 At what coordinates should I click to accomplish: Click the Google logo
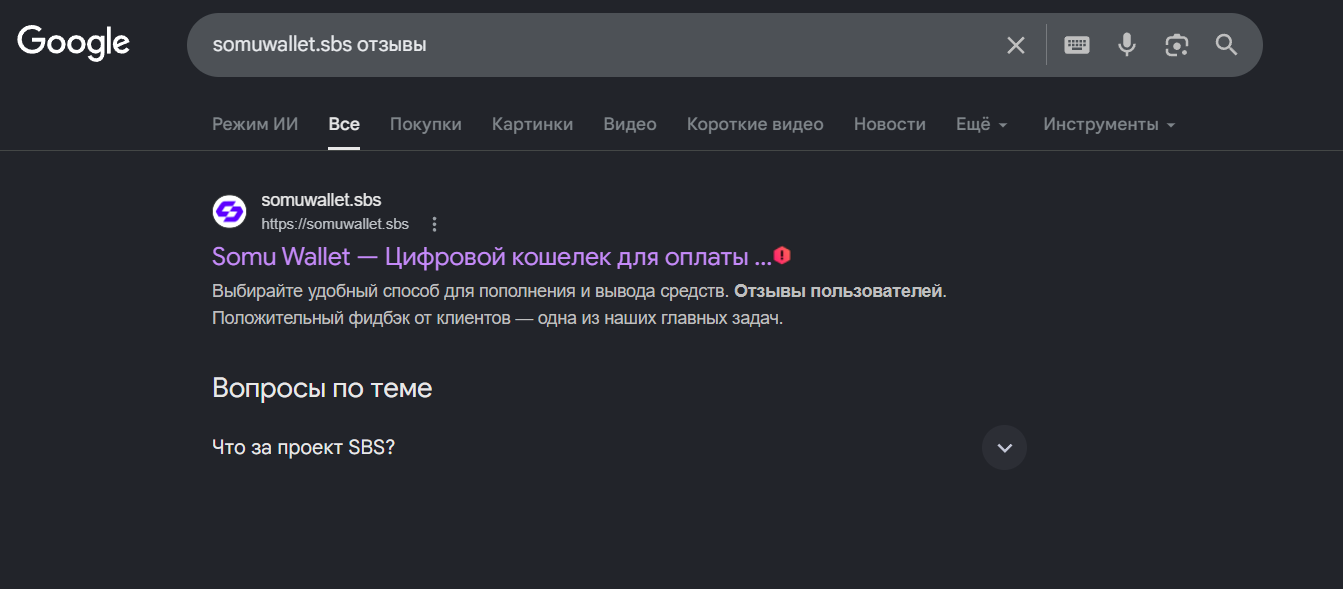tap(73, 44)
